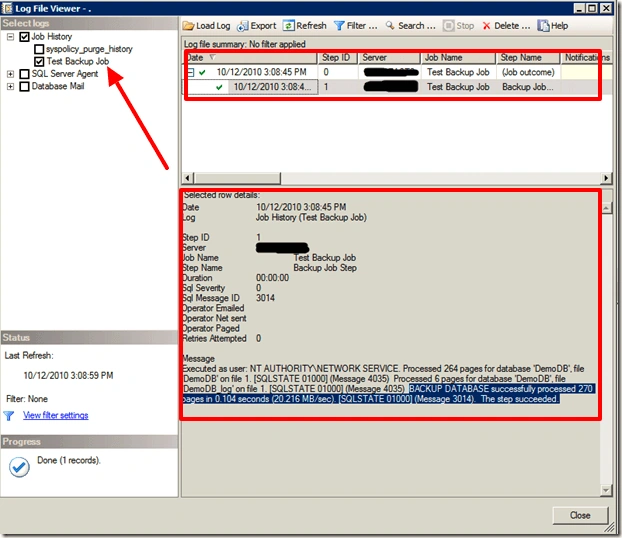The height and width of the screenshot is (538, 622).
Task: Click the Close button
Action: coord(580,515)
